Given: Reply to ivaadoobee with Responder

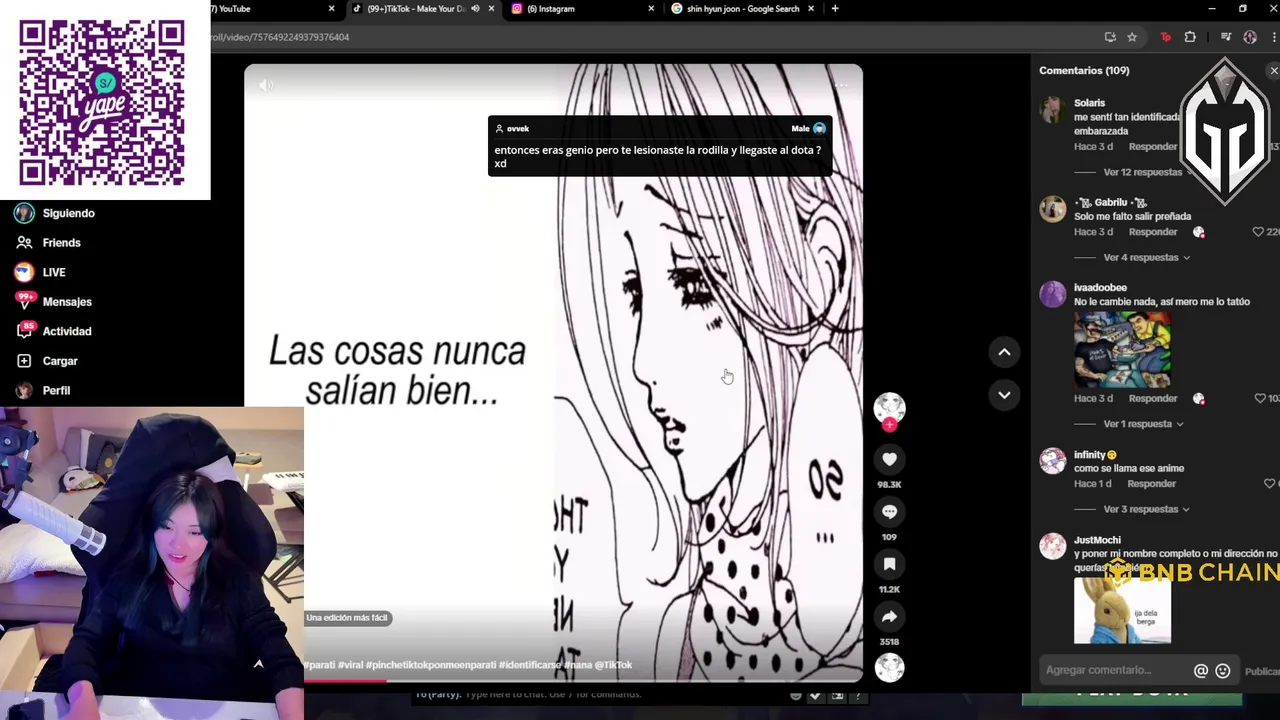Looking at the screenshot, I should coord(1153,398).
